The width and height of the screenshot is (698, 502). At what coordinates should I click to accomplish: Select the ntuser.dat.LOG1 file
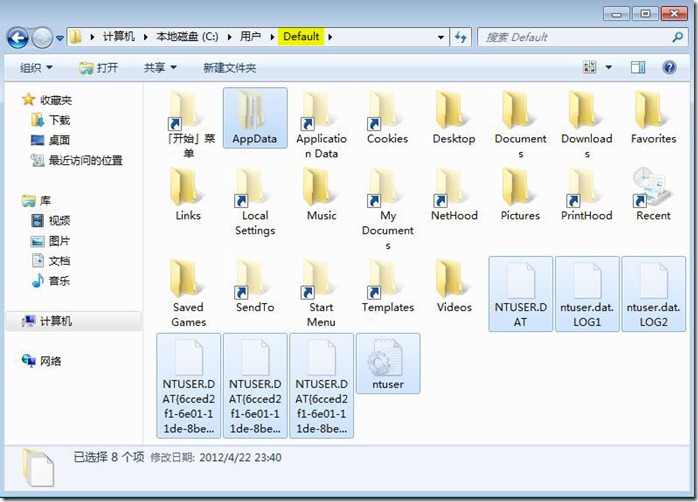pyautogui.click(x=587, y=294)
